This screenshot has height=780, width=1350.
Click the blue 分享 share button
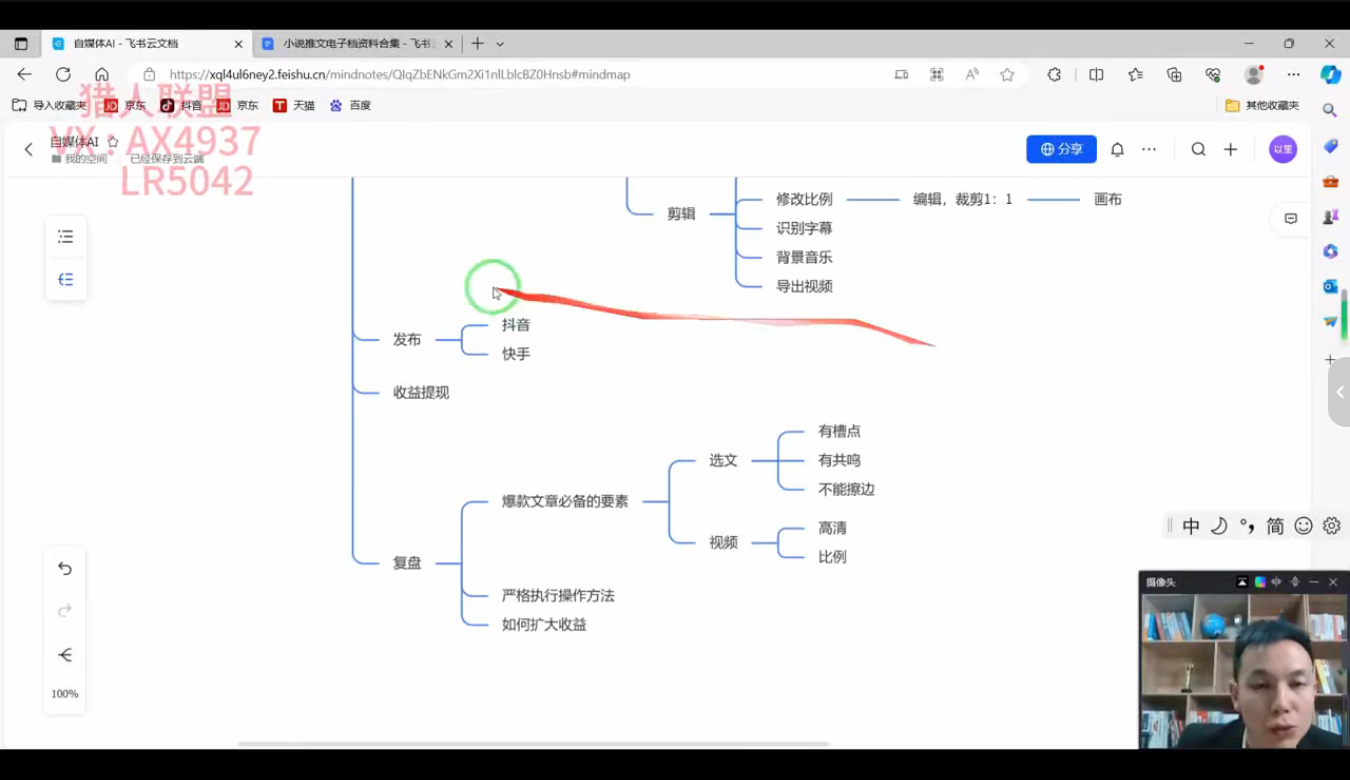[1061, 149]
